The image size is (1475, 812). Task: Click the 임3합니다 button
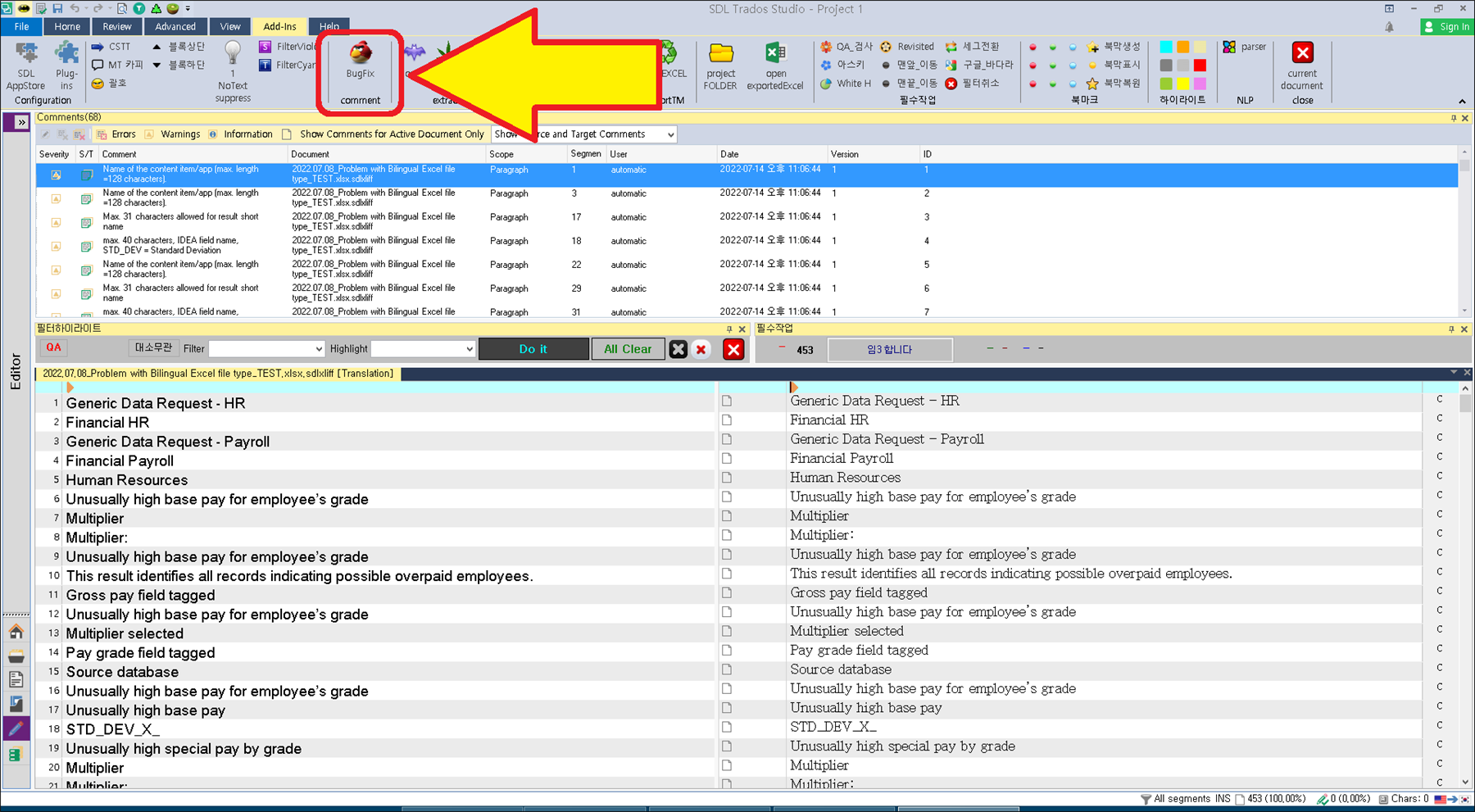click(890, 350)
